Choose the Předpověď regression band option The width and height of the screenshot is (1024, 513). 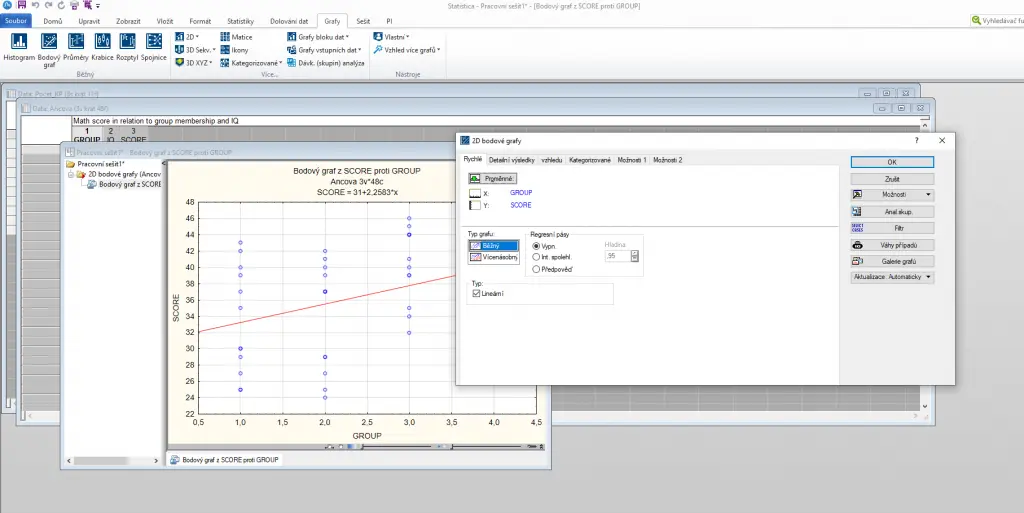click(538, 269)
